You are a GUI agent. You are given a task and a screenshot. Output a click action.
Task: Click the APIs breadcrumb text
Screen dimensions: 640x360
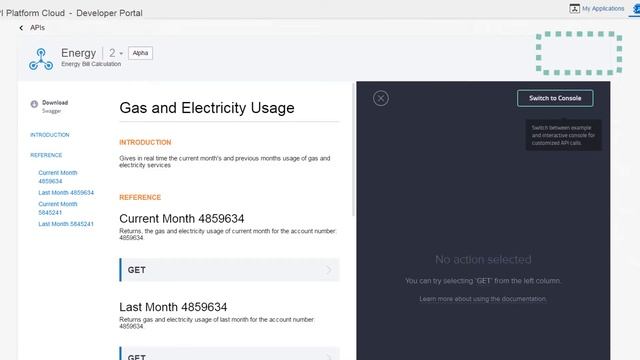click(37, 28)
